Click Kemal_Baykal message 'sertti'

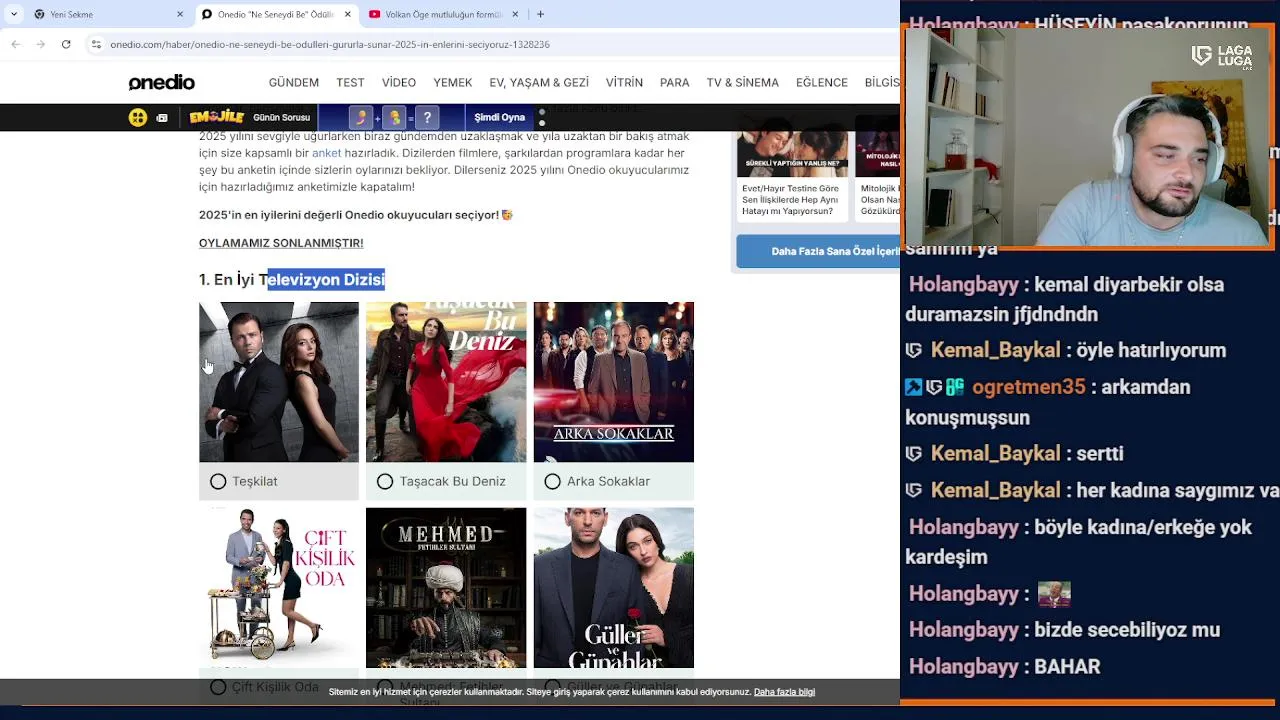1100,453
